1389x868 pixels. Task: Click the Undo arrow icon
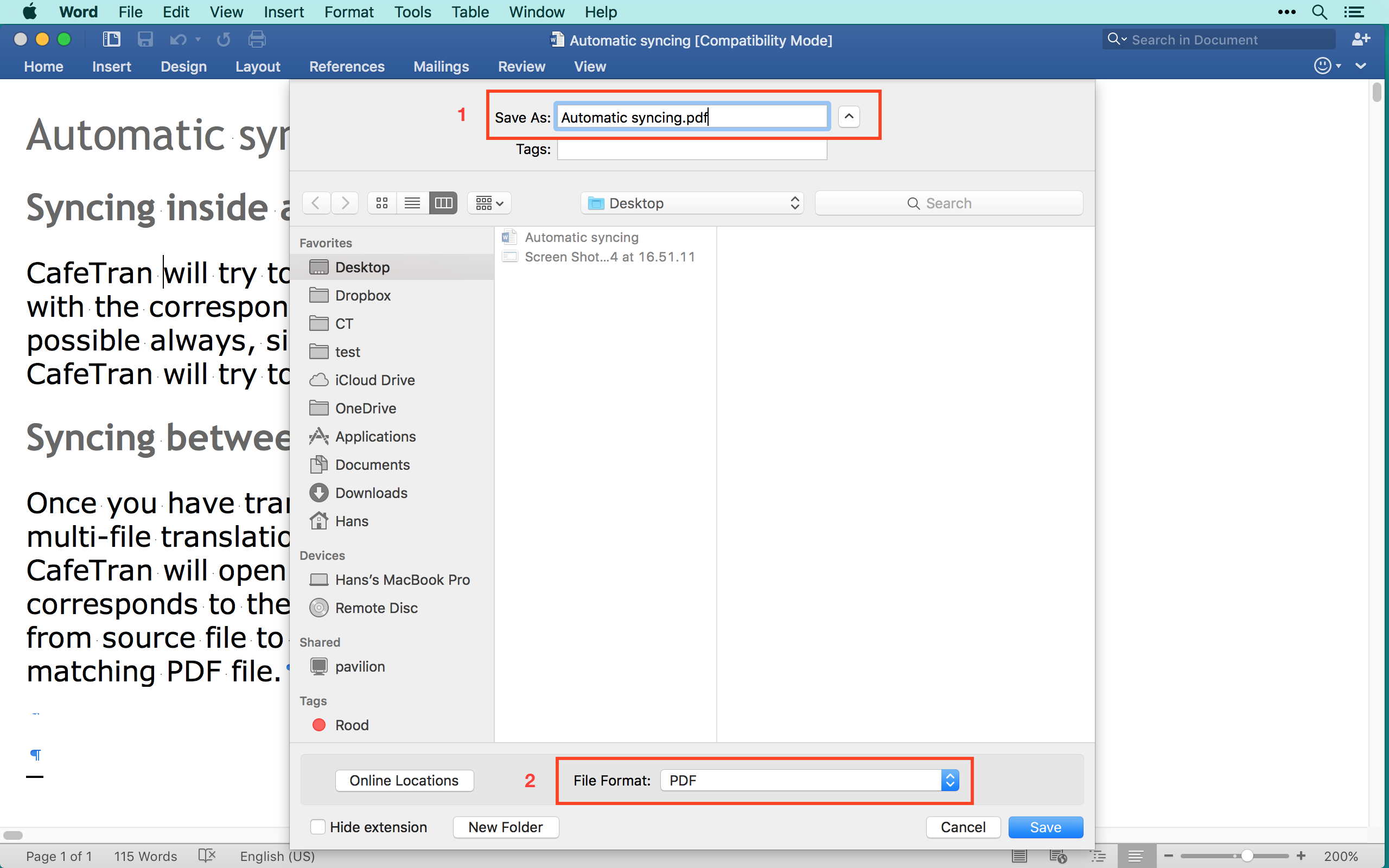[x=178, y=40]
